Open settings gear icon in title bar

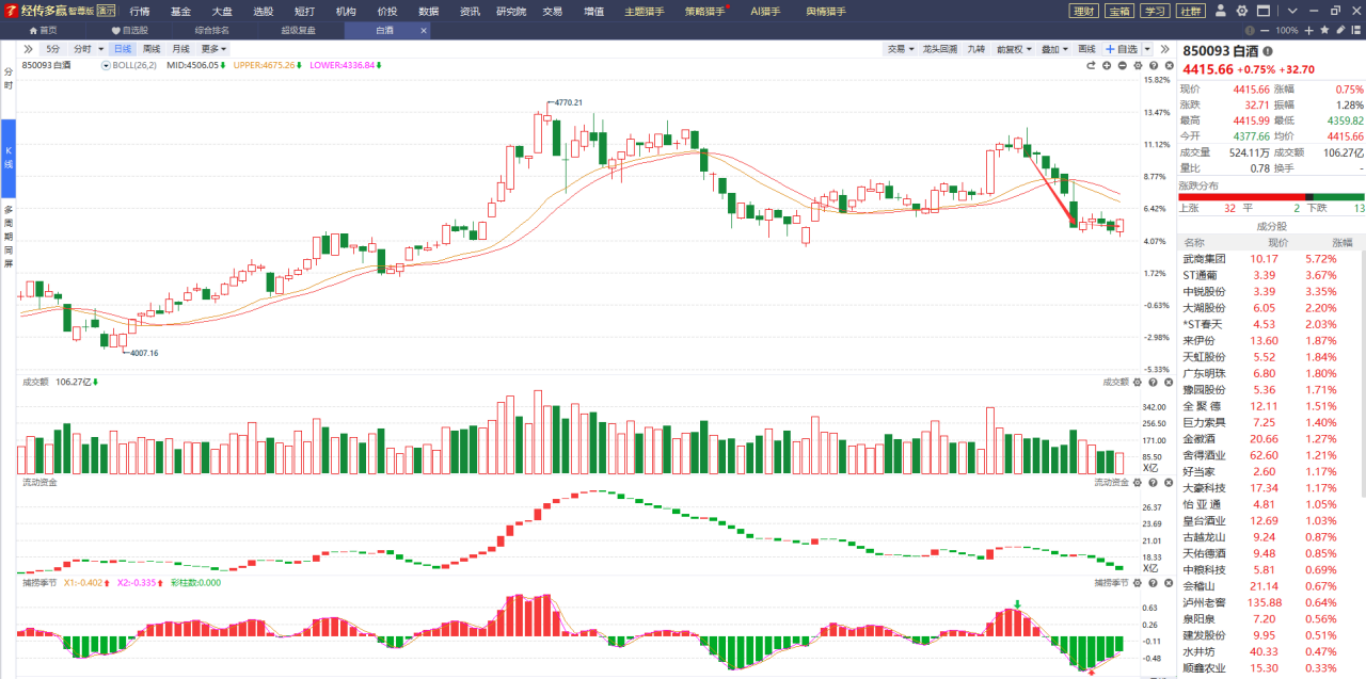(1242, 11)
